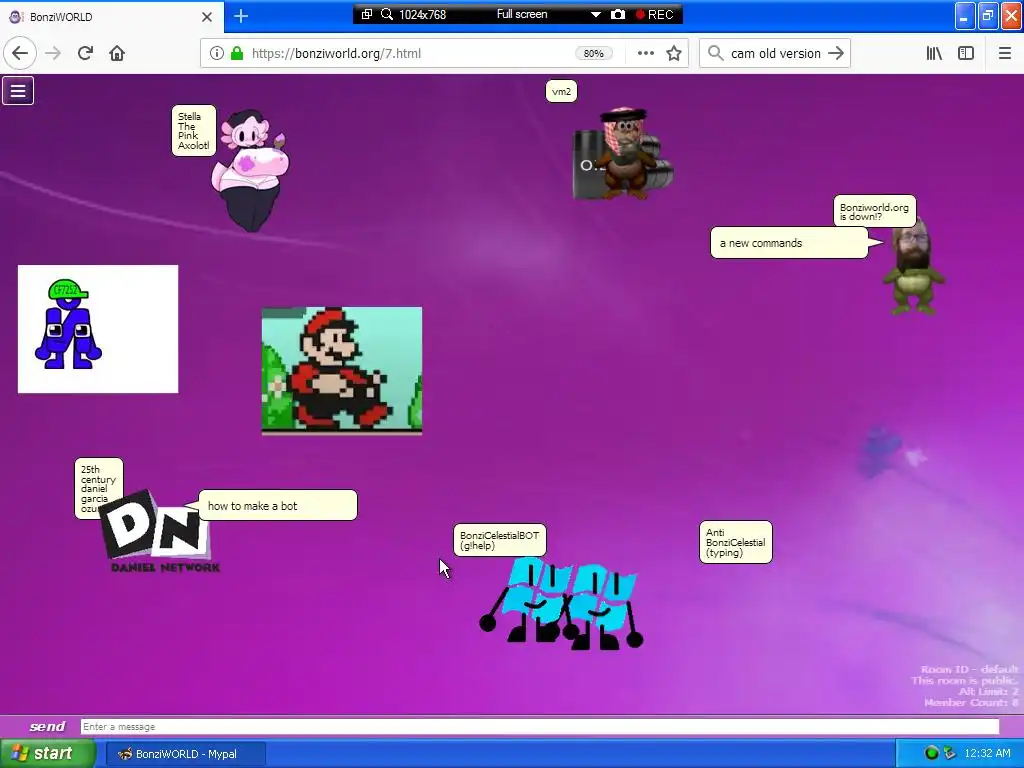Open the Library panel
The width and height of the screenshot is (1024, 768).
[934, 54]
